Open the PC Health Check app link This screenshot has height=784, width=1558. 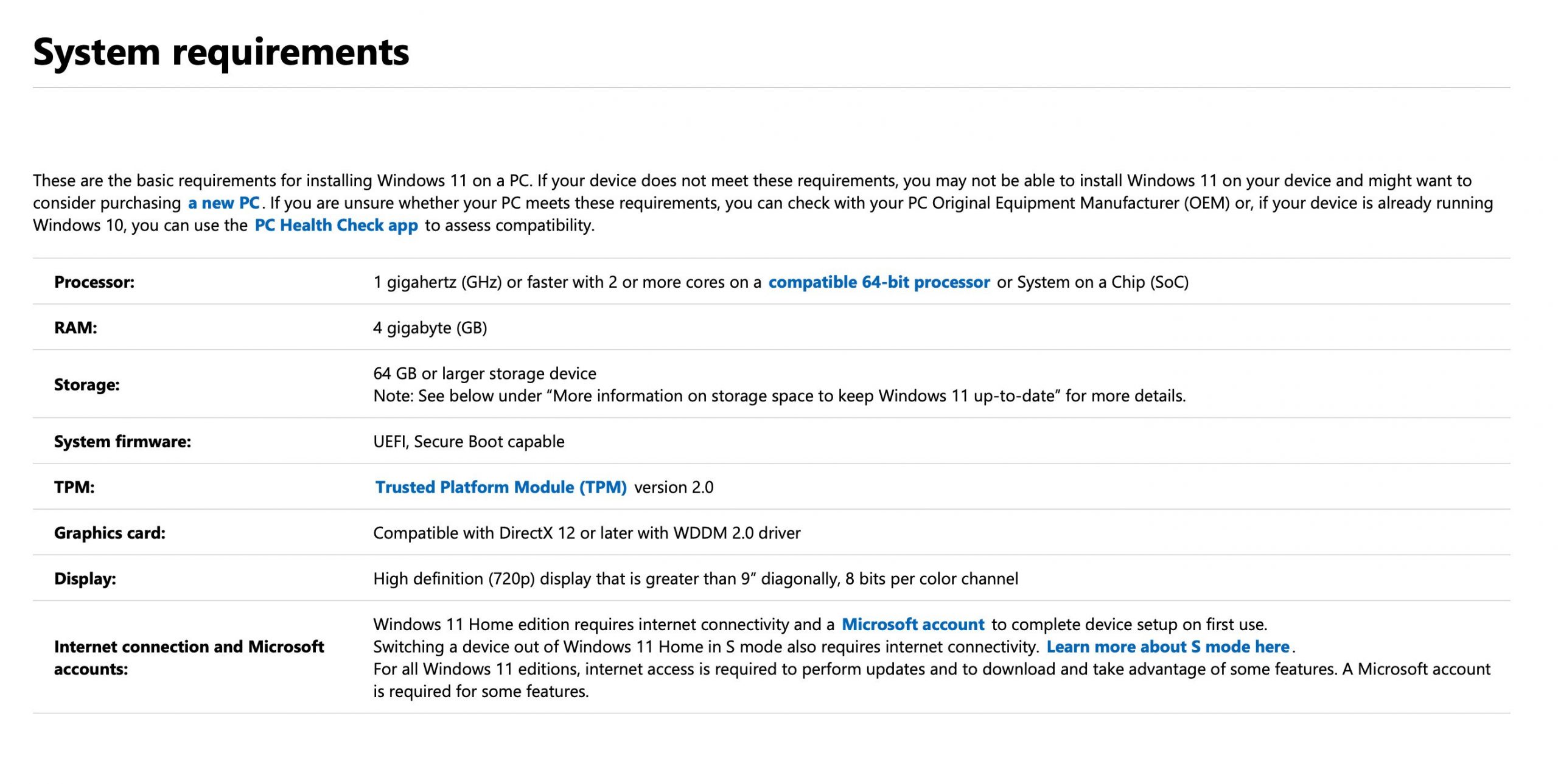[336, 226]
